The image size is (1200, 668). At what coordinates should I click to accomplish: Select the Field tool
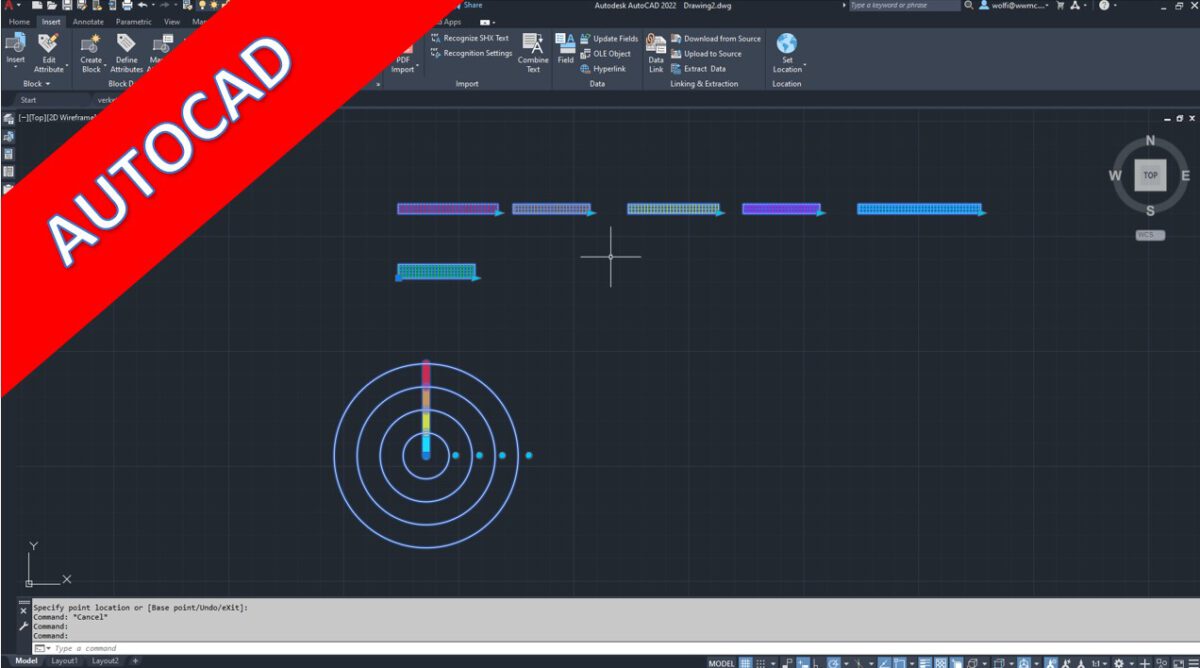point(566,50)
